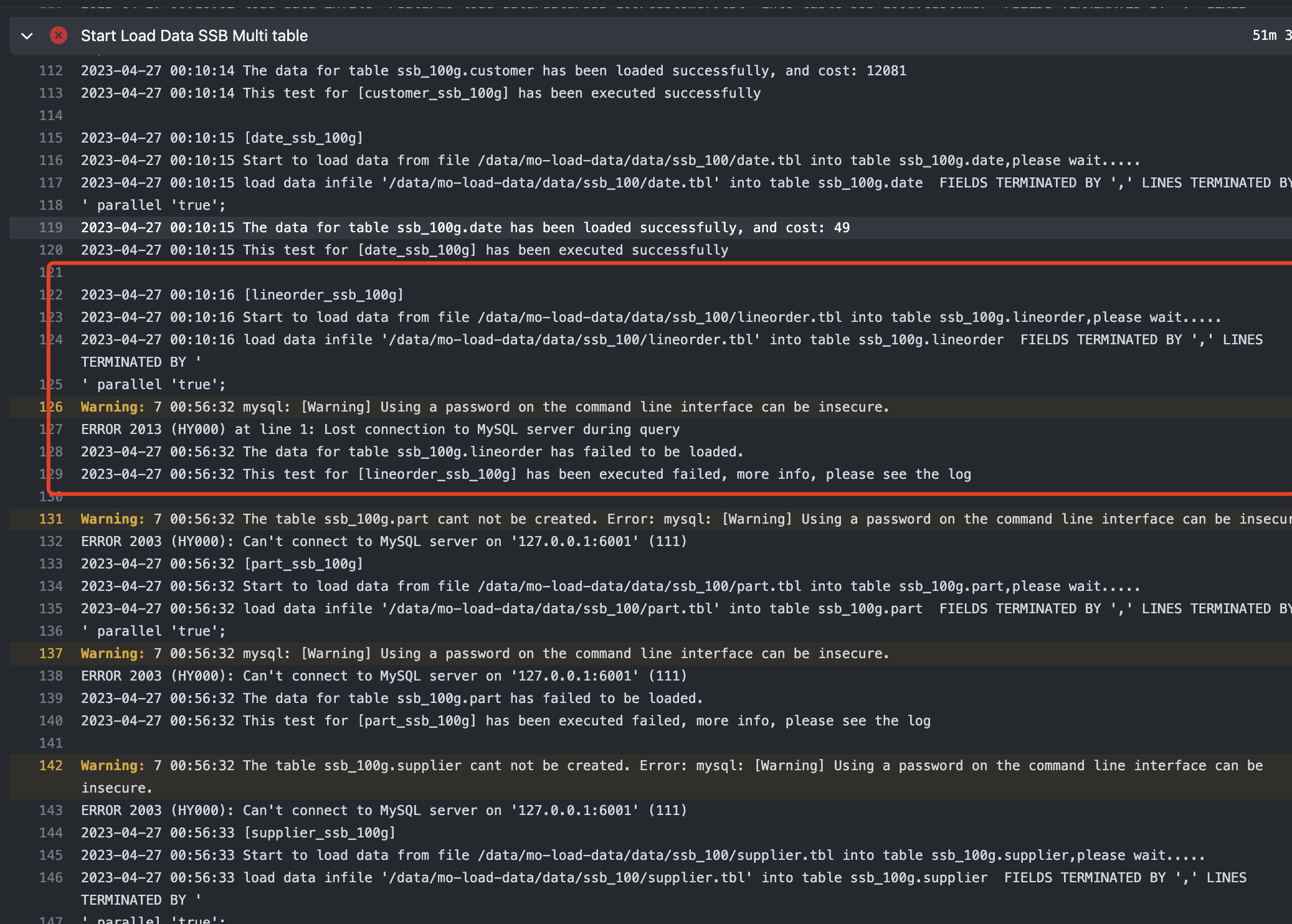Click the error icon beside the step title
The image size is (1292, 924).
(58, 35)
